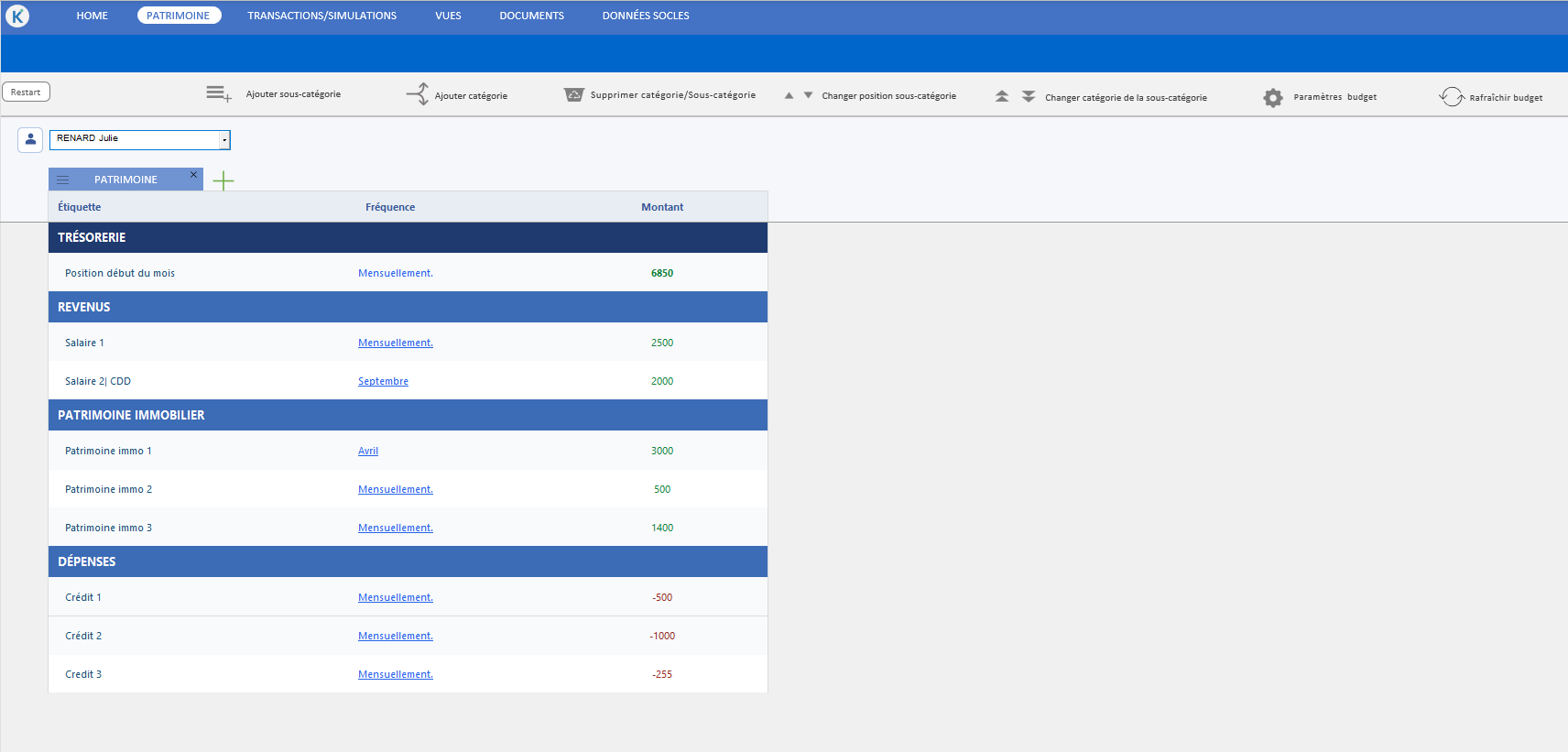The width and height of the screenshot is (1568, 752).
Task: Close the PATRIMOINE tab
Action: coord(193,174)
